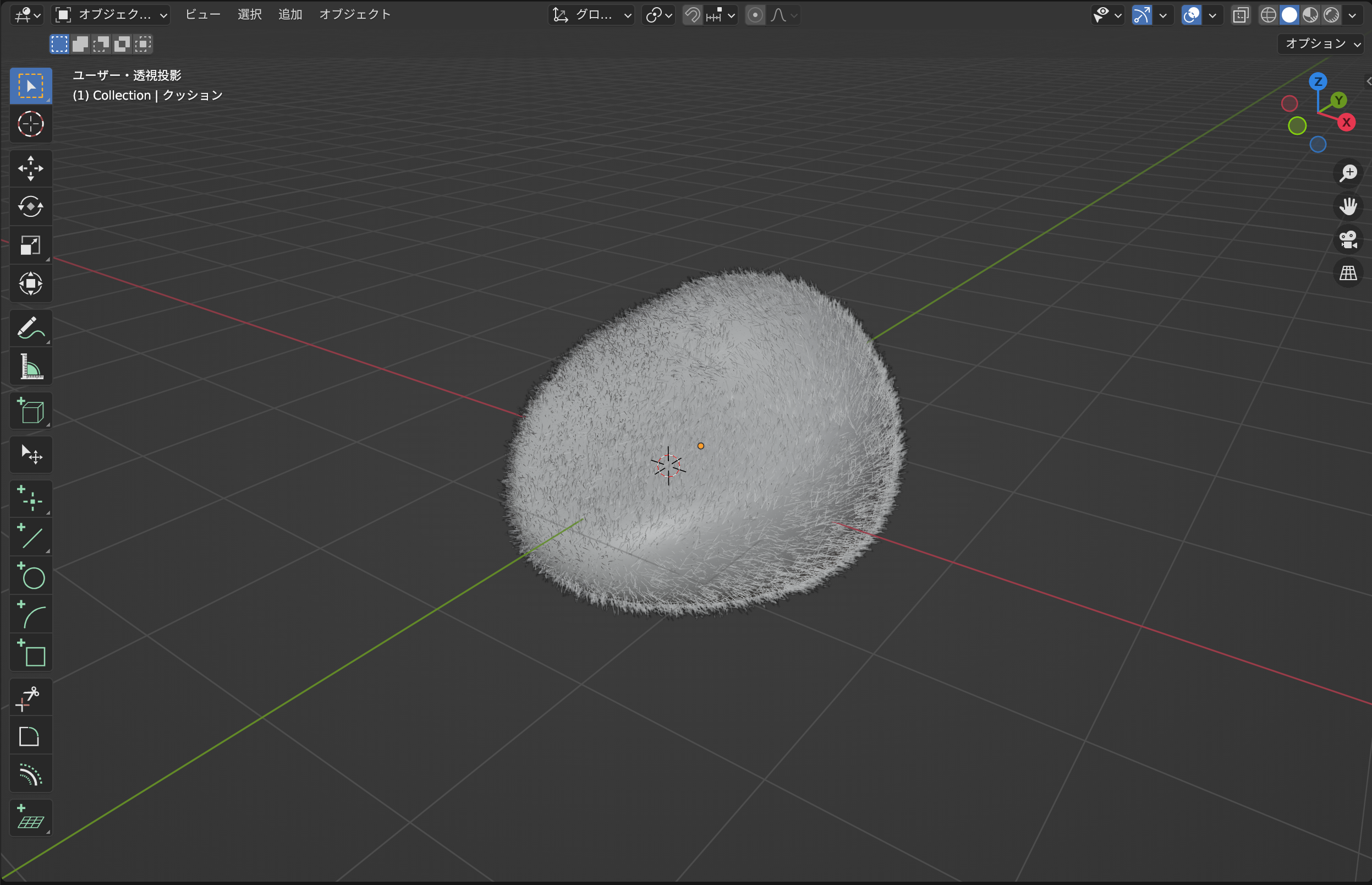Expand the sidebar arrow at right edge
This screenshot has width=1372, height=885.
point(1368,81)
